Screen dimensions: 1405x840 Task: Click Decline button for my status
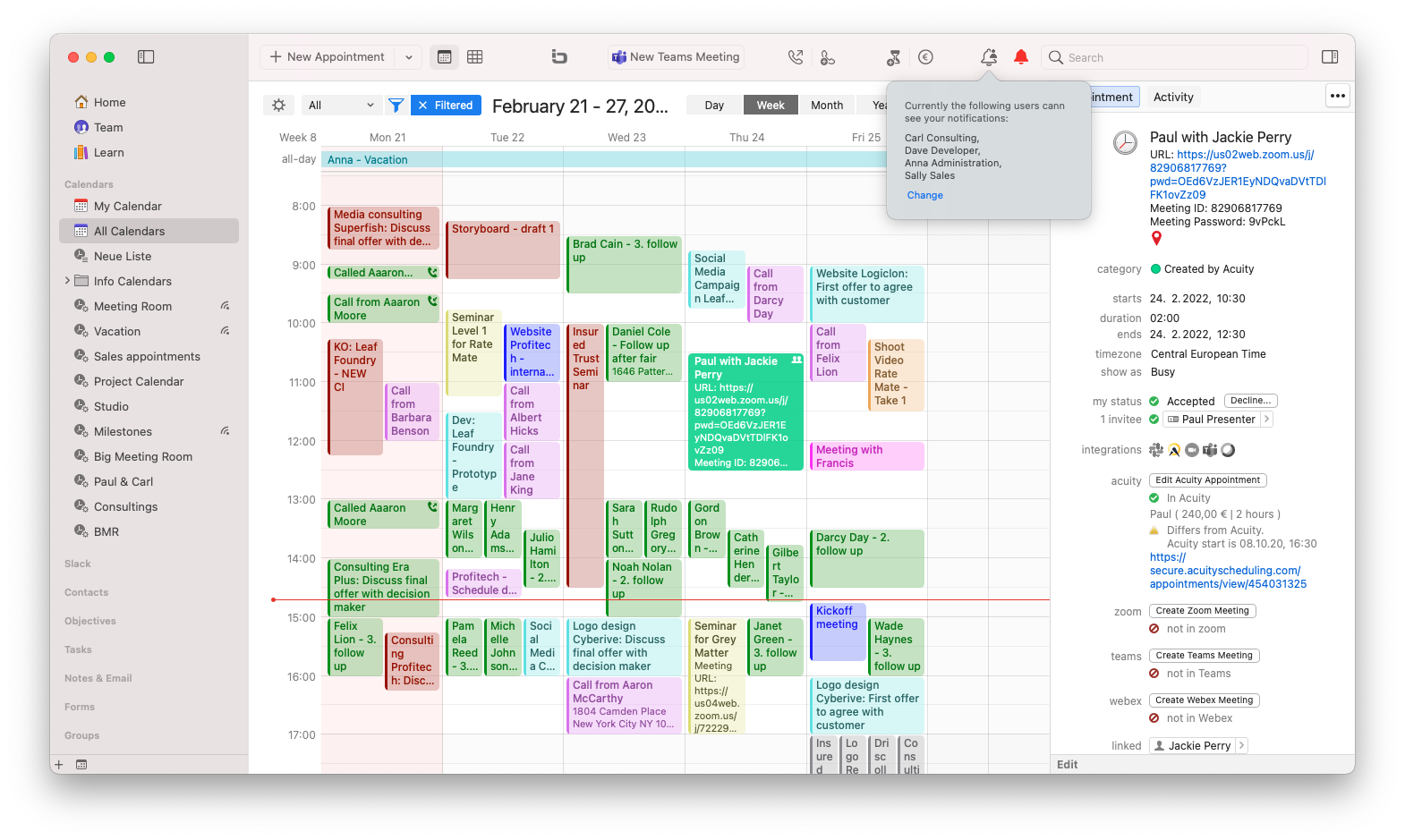1250,401
